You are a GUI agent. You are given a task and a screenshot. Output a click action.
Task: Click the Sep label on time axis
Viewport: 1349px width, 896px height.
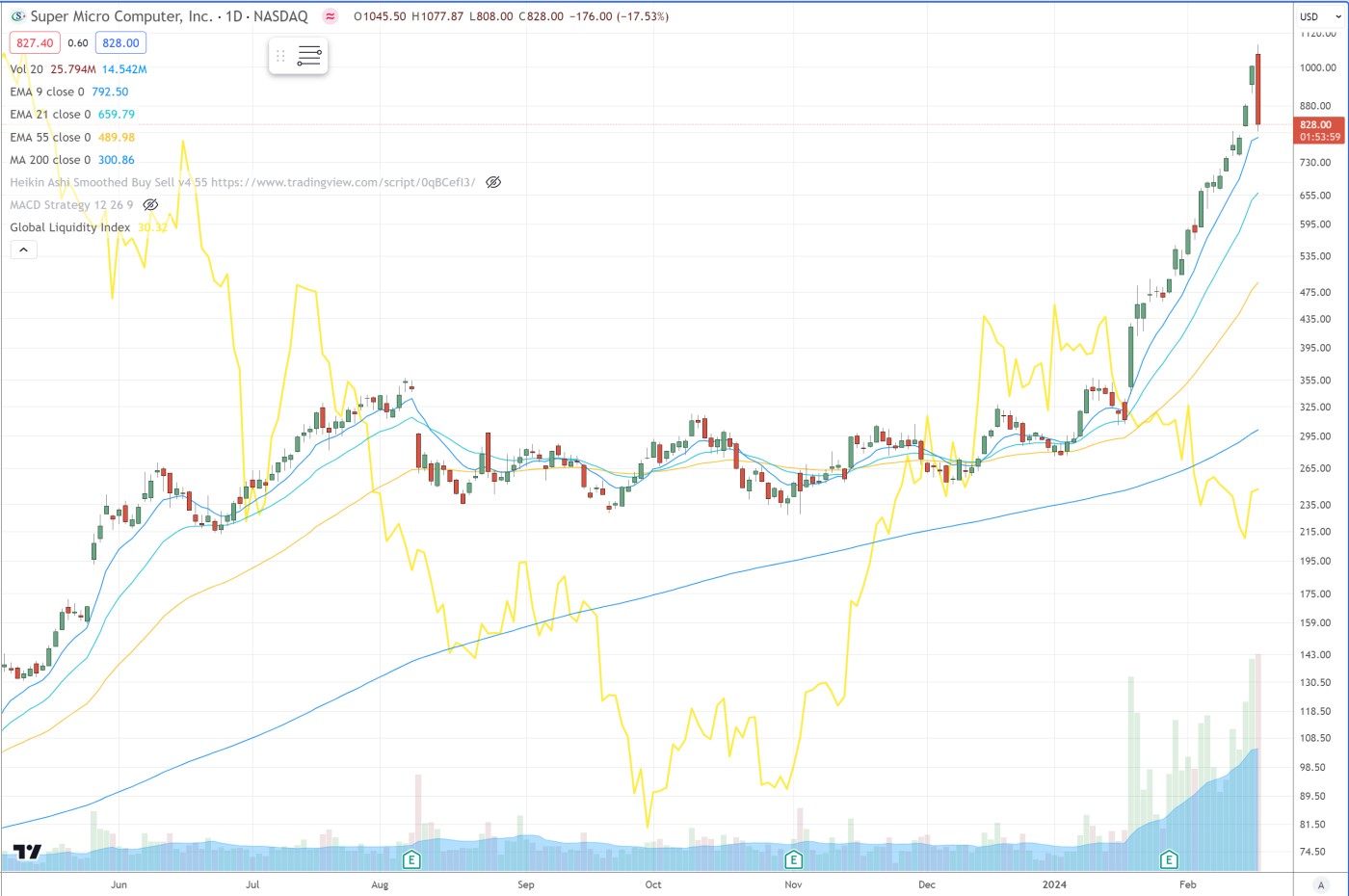click(526, 884)
